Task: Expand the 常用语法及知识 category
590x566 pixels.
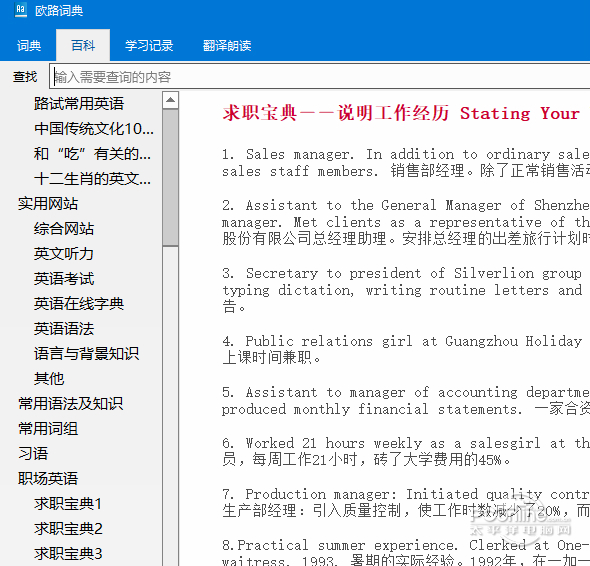Action: [71, 403]
